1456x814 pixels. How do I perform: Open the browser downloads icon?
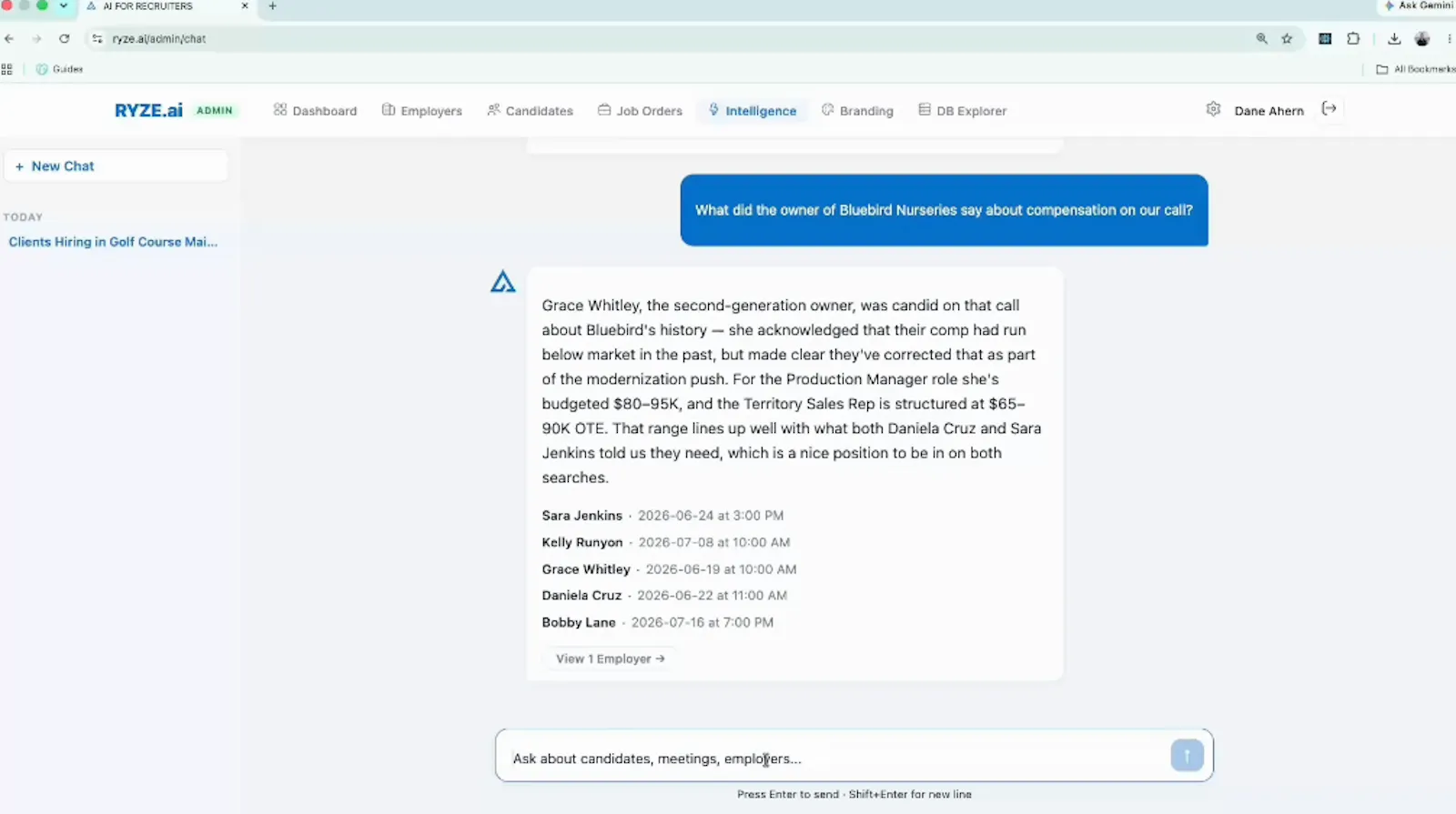pyautogui.click(x=1394, y=38)
